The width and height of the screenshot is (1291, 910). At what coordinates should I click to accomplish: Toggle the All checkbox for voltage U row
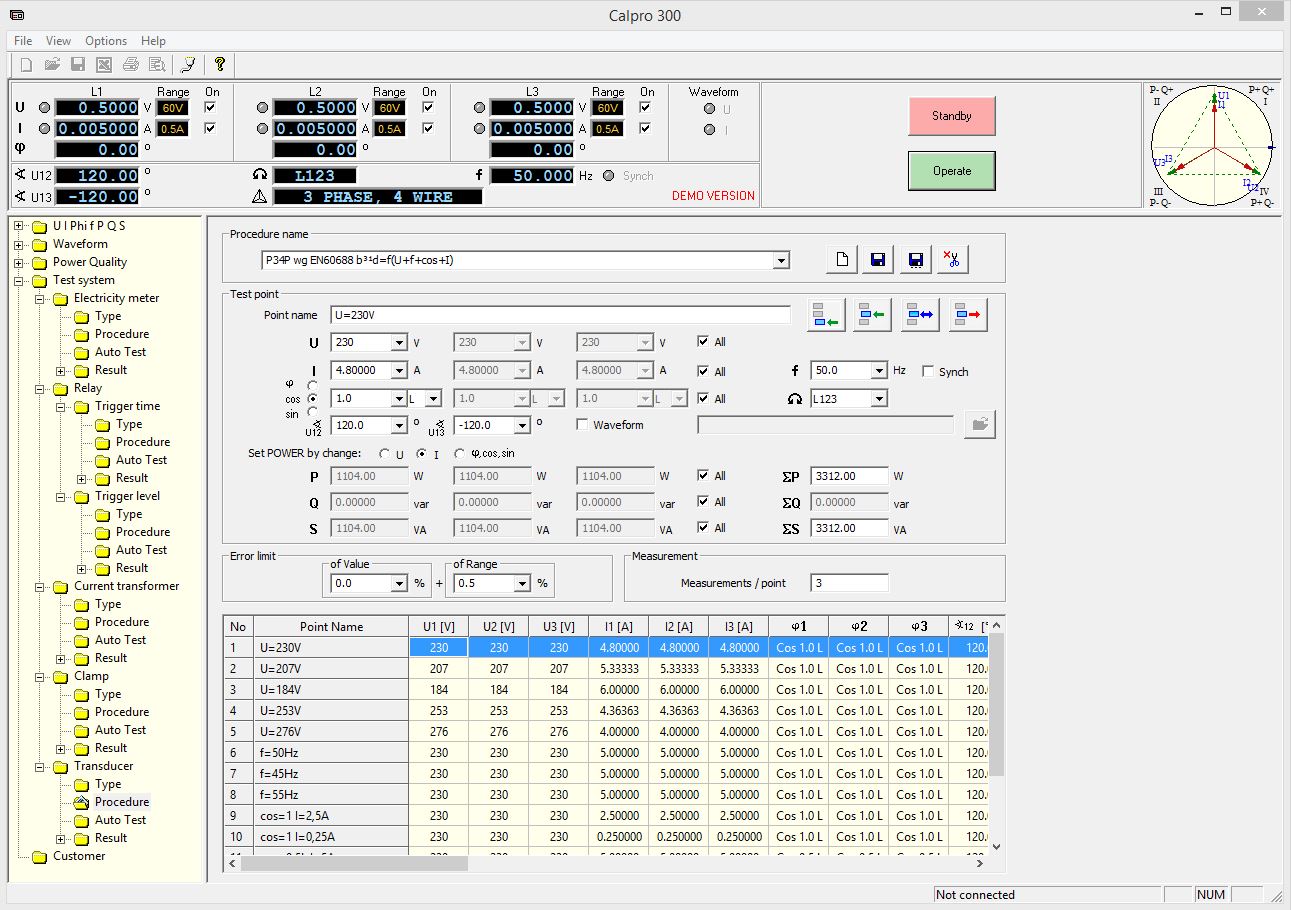[704, 342]
